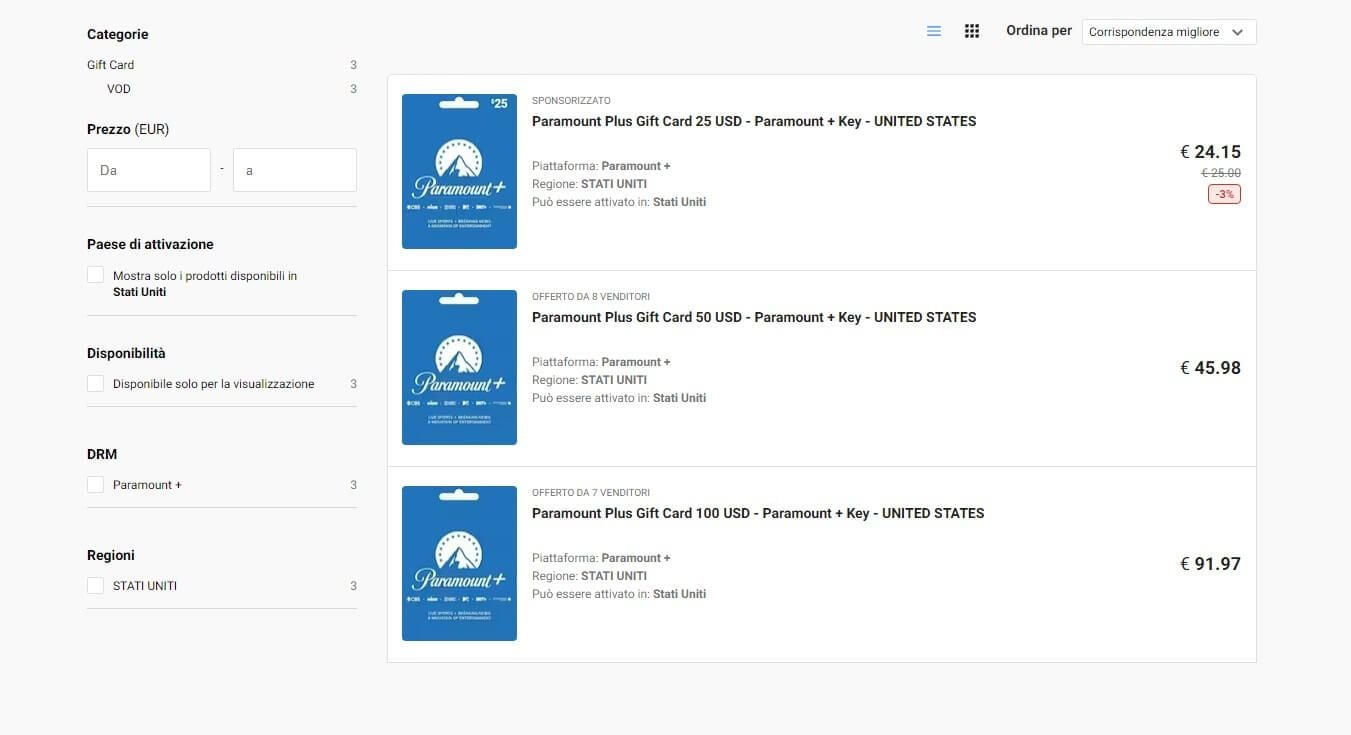1351x735 pixels.
Task: Open Paramount Plus Gift Card 50 USD title
Action: click(754, 317)
